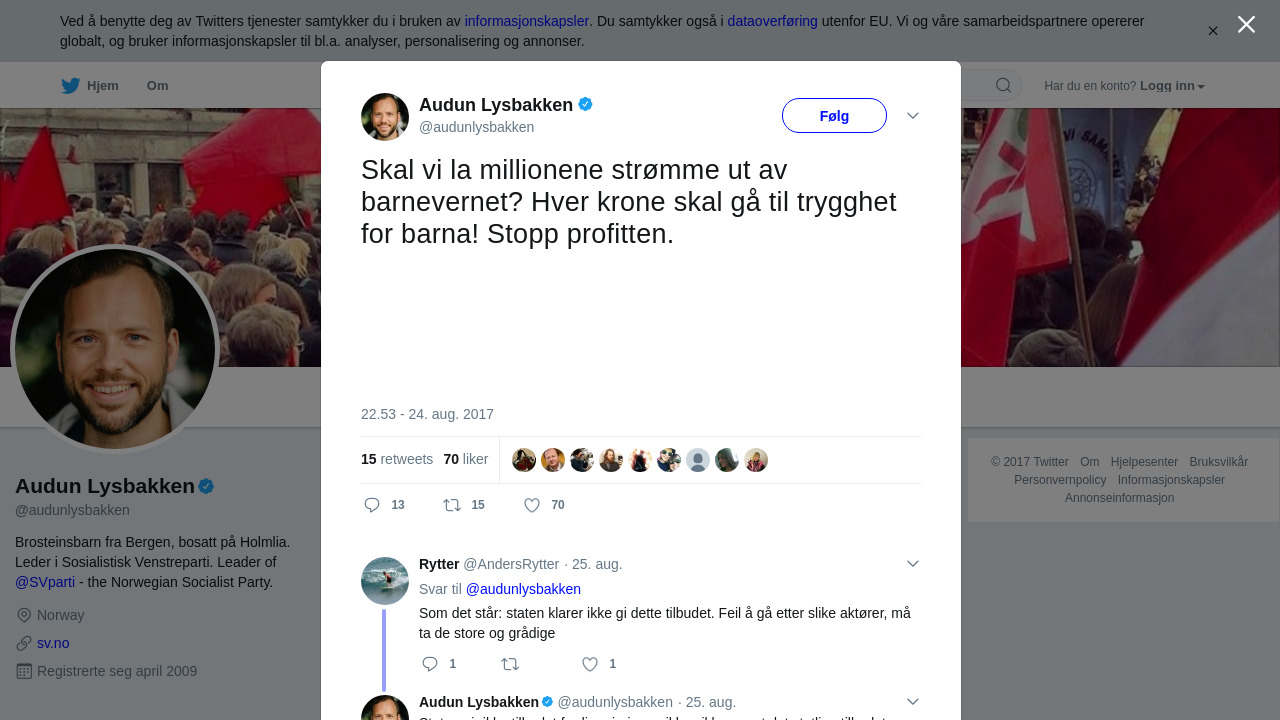Open the sv.no profile link
Image resolution: width=1280 pixels, height=720 pixels.
coord(53,643)
